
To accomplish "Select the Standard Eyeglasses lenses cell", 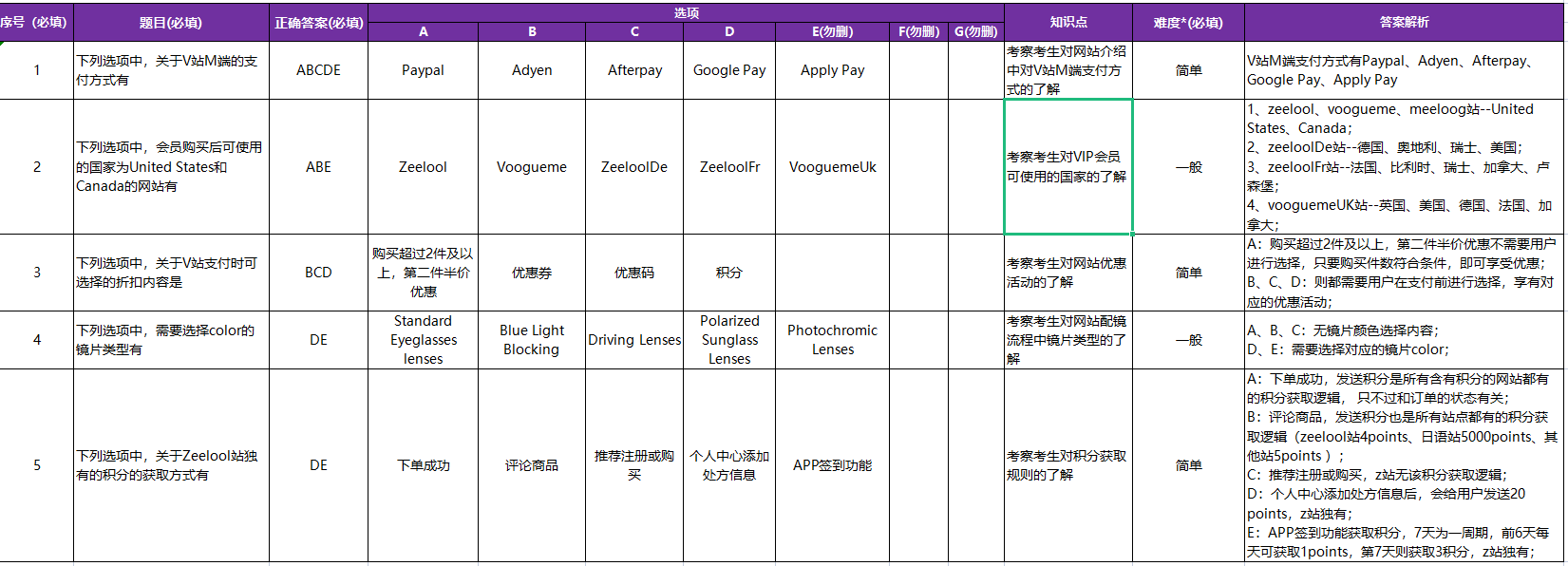I will [423, 340].
